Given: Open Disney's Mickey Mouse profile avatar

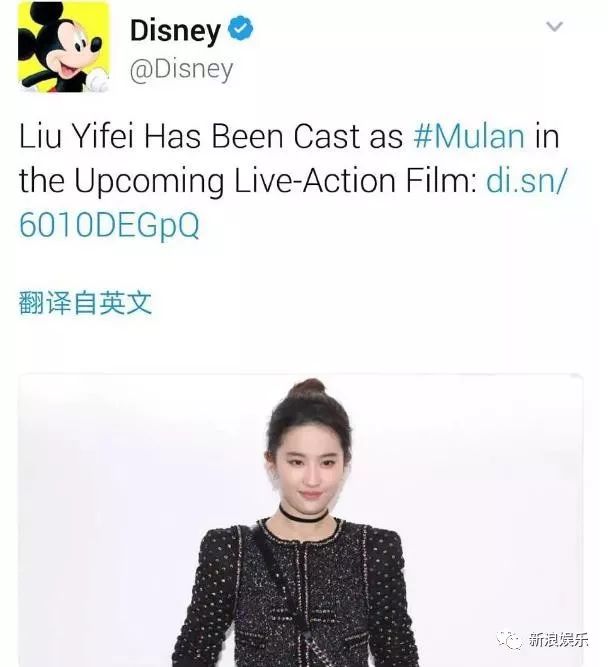Looking at the screenshot, I should click(x=63, y=47).
